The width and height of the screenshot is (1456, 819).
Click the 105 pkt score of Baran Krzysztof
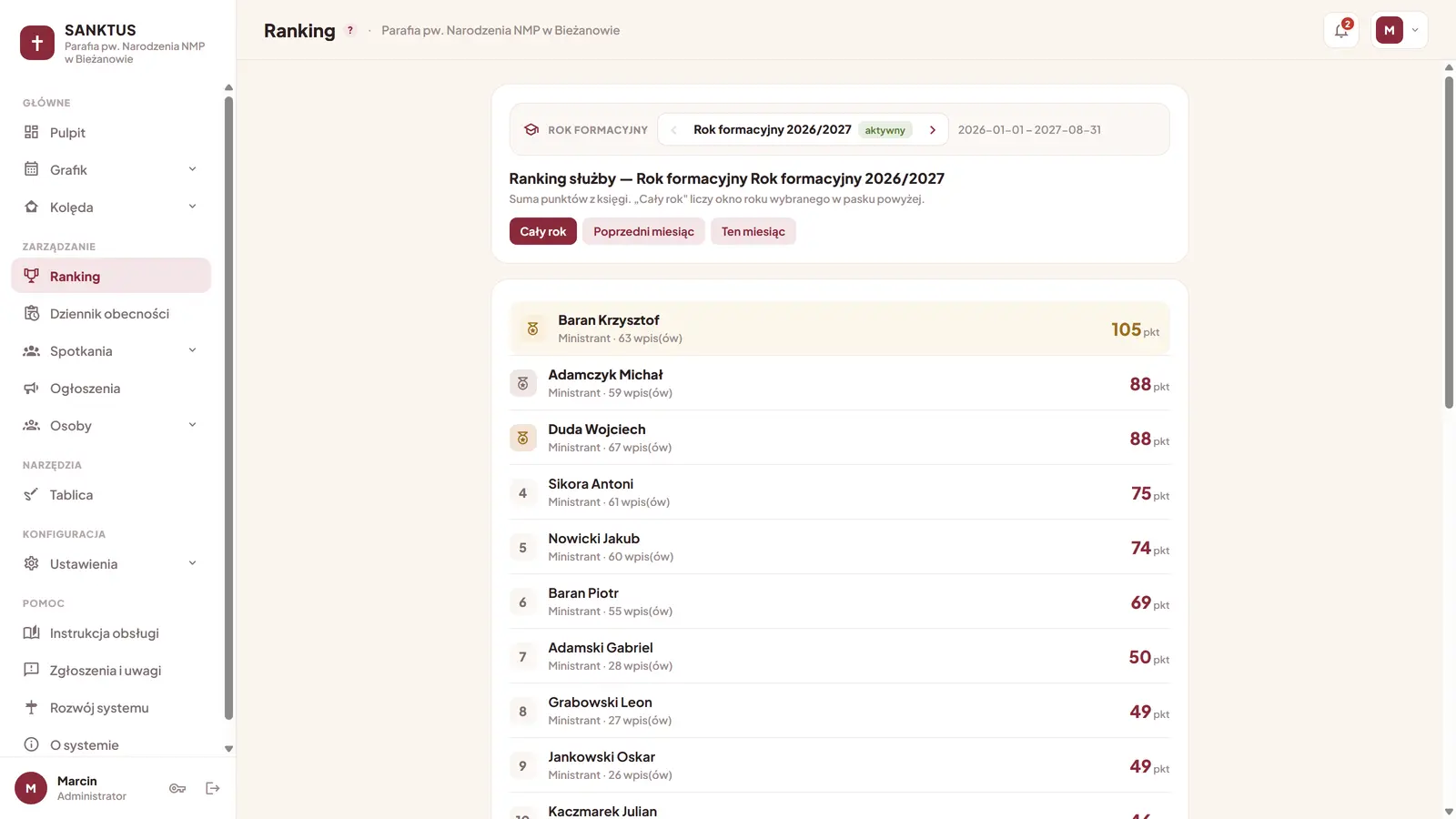pos(1135,329)
